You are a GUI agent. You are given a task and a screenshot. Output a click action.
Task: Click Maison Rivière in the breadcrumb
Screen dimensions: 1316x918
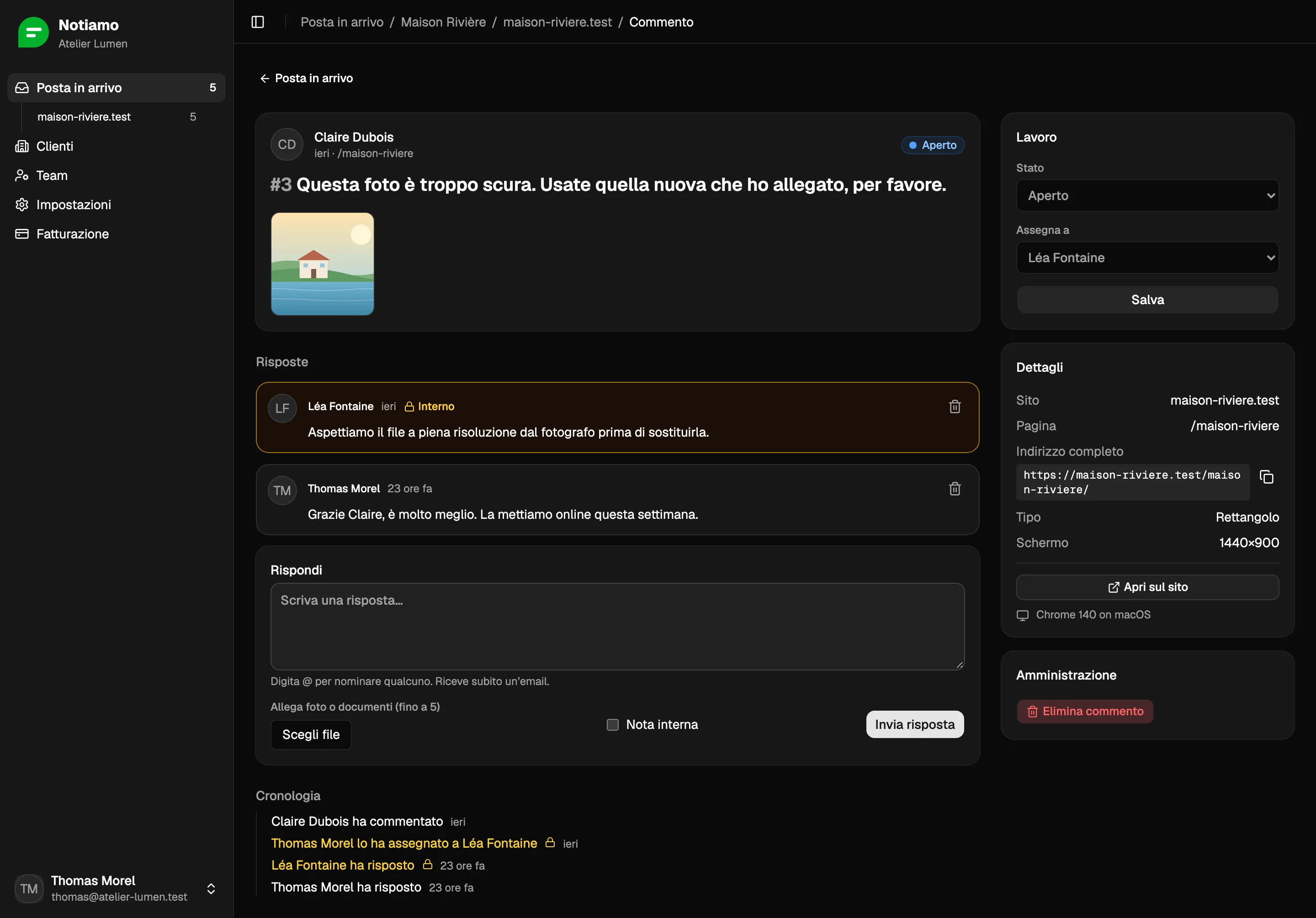click(x=443, y=22)
